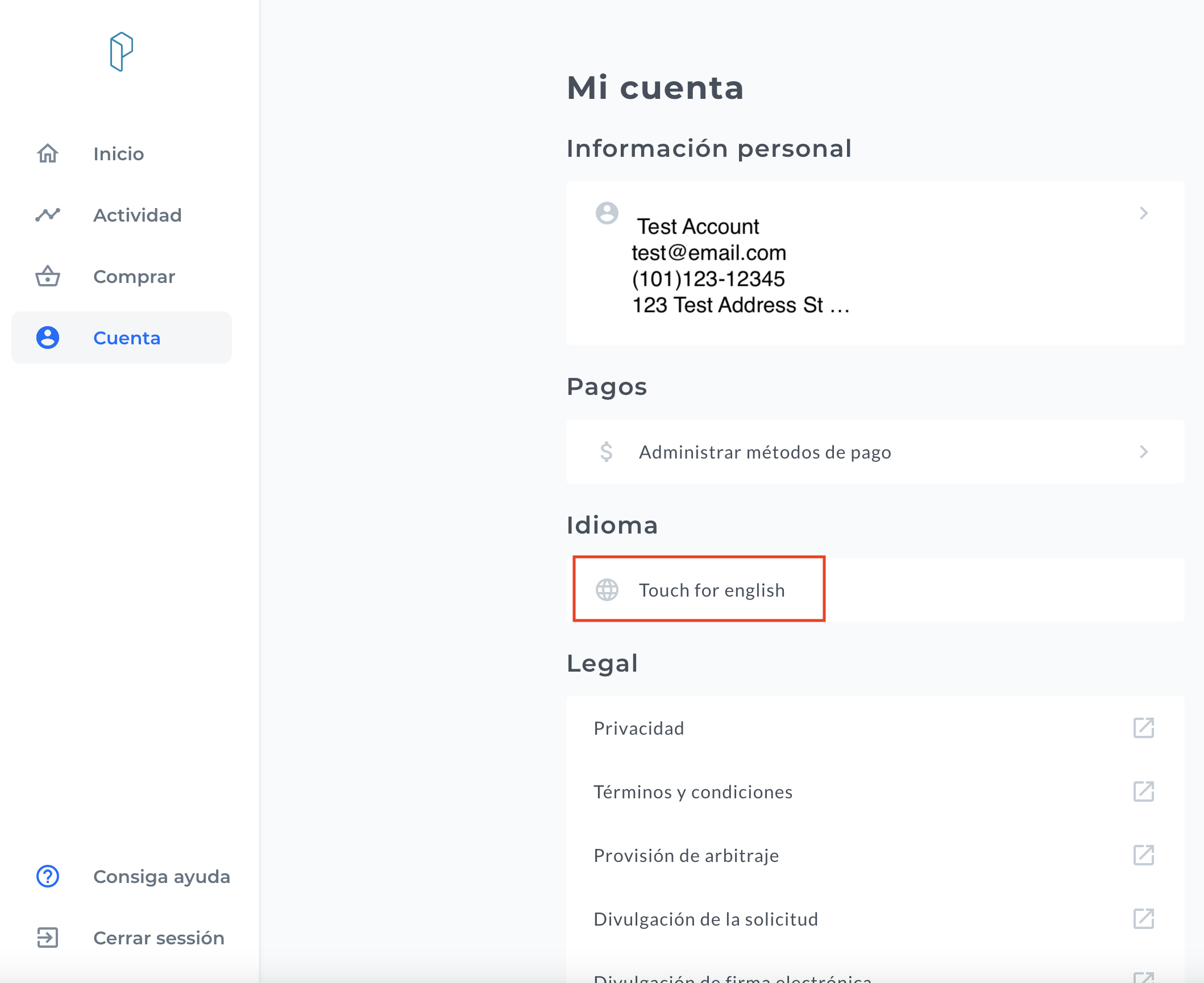Go to Inicio in sidebar
1204x983 pixels.
pyautogui.click(x=122, y=153)
